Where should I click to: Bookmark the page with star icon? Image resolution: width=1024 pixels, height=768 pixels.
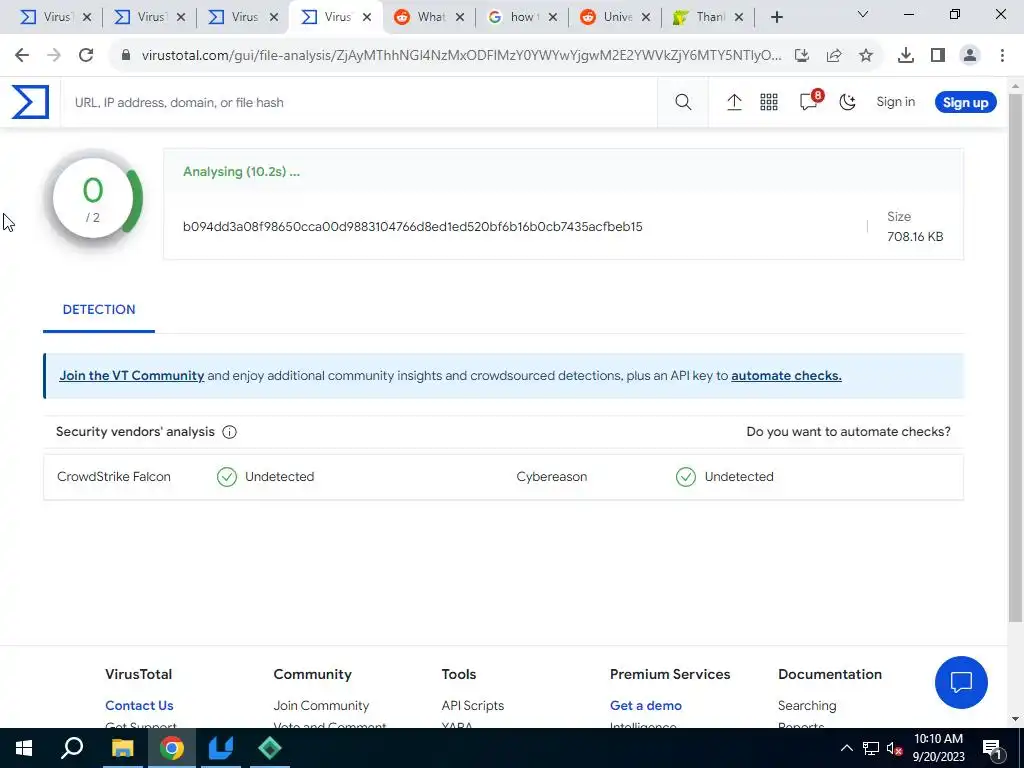click(866, 56)
